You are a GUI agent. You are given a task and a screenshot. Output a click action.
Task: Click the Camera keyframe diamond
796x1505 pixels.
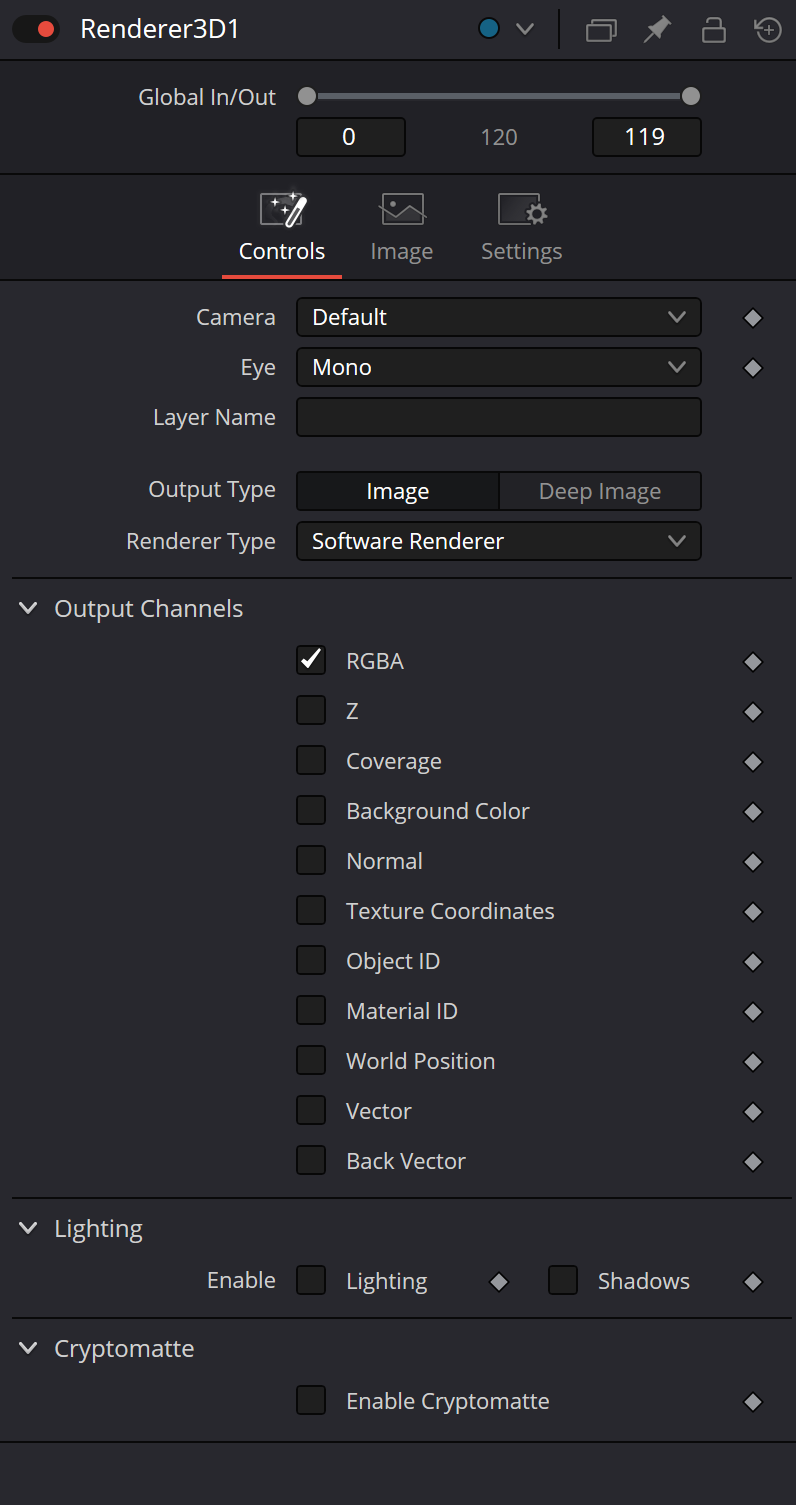[753, 318]
